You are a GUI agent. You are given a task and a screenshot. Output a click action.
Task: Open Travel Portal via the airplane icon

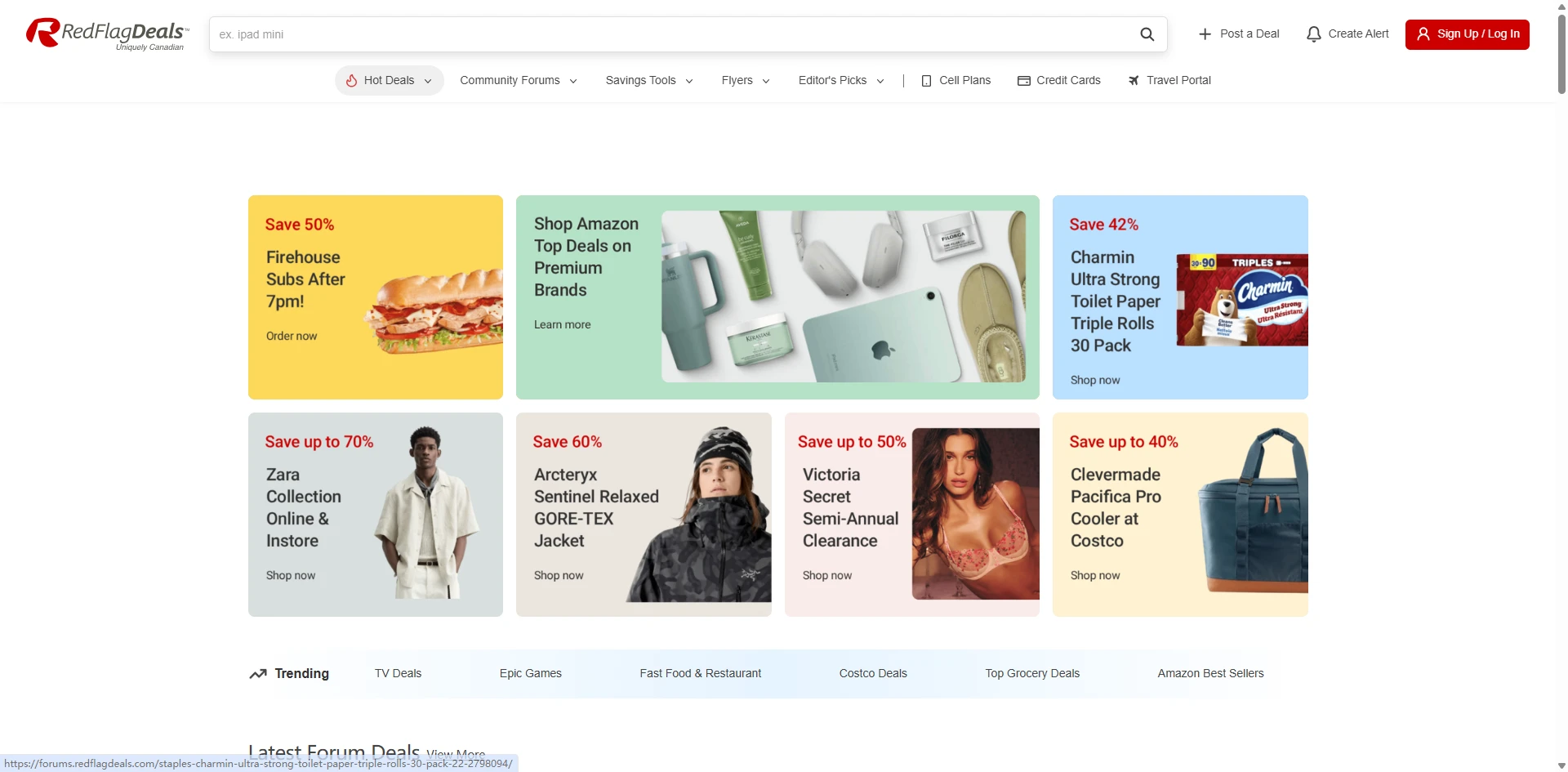click(x=1134, y=81)
